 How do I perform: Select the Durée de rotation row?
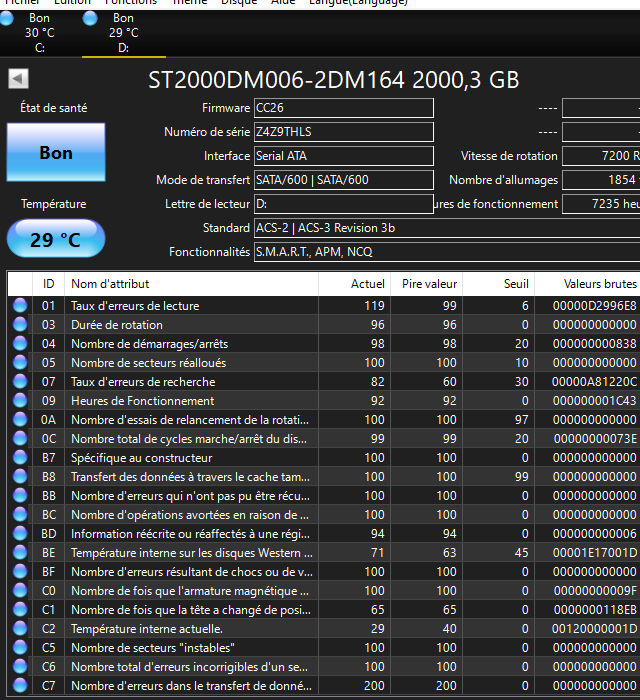(324, 325)
